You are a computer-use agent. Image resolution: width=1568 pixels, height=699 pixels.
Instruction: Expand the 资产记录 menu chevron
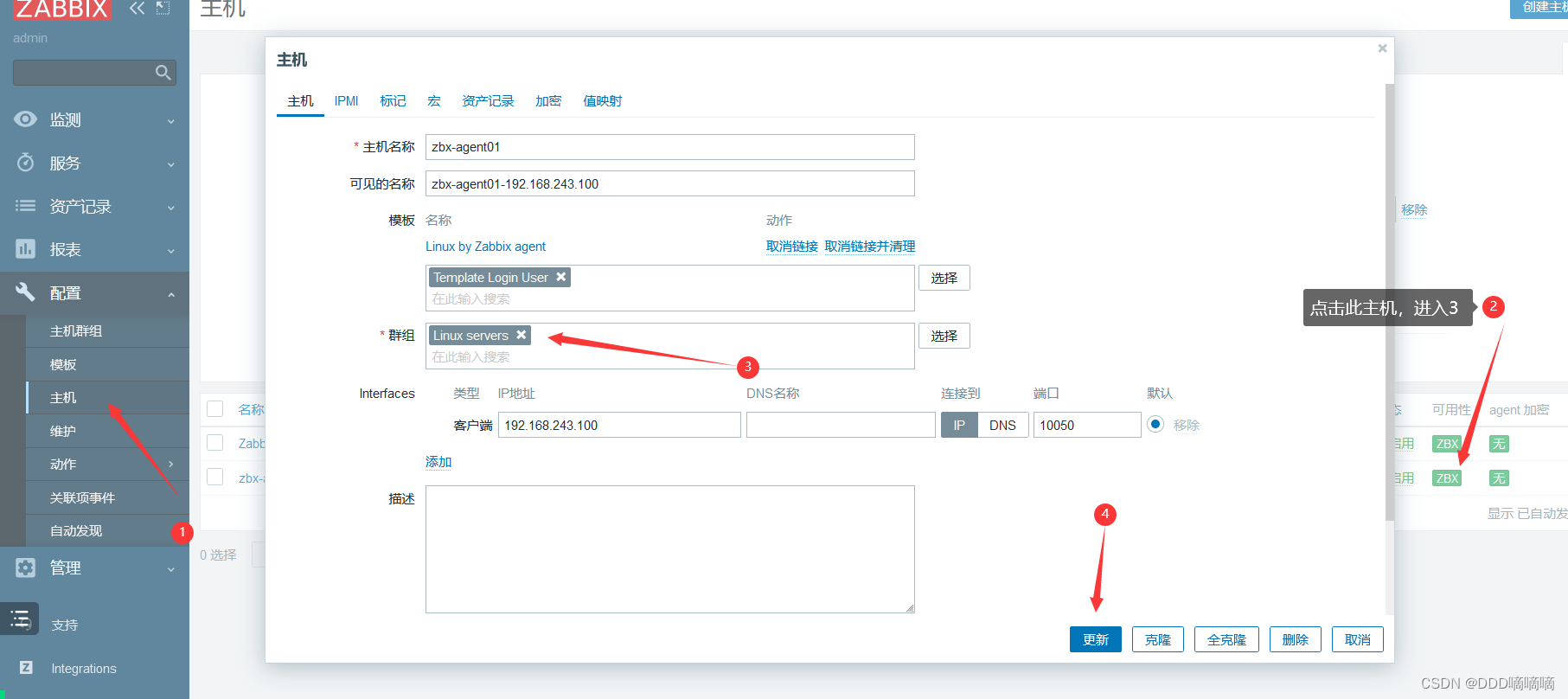pyautogui.click(x=171, y=208)
